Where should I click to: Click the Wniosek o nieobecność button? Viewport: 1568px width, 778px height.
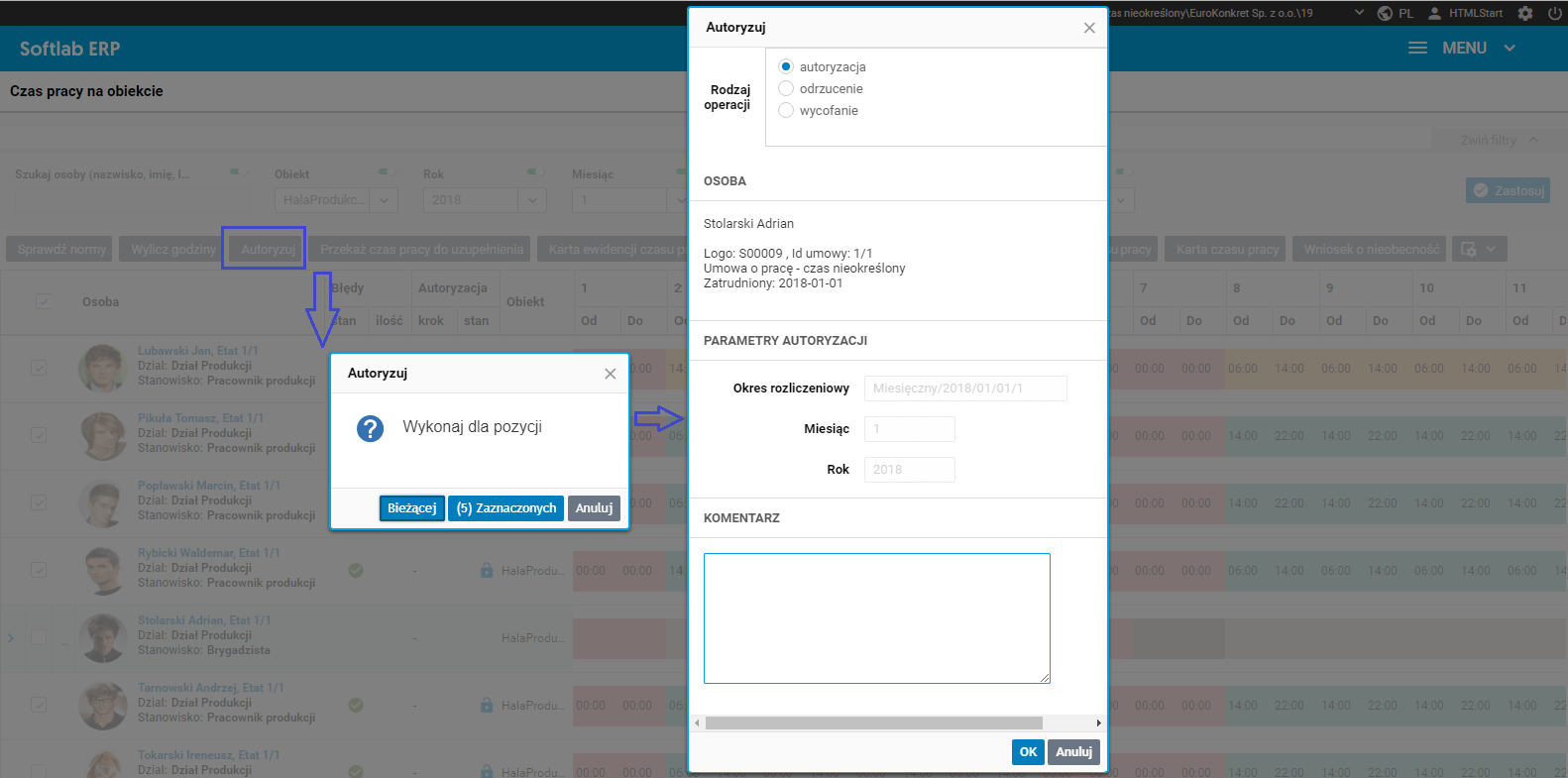(x=1371, y=249)
